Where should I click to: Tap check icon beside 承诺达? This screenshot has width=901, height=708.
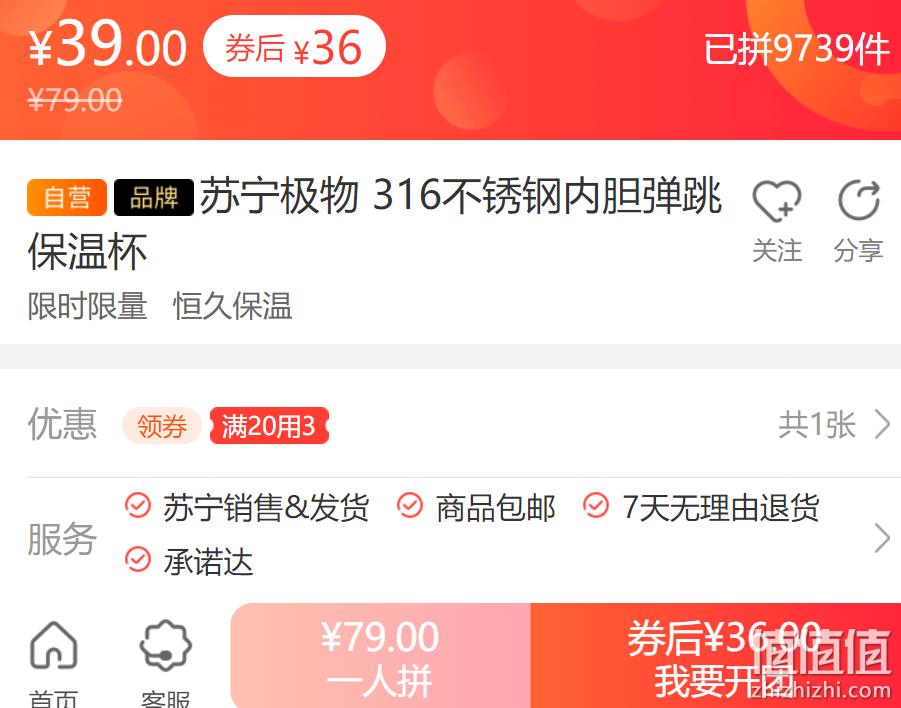(138, 559)
